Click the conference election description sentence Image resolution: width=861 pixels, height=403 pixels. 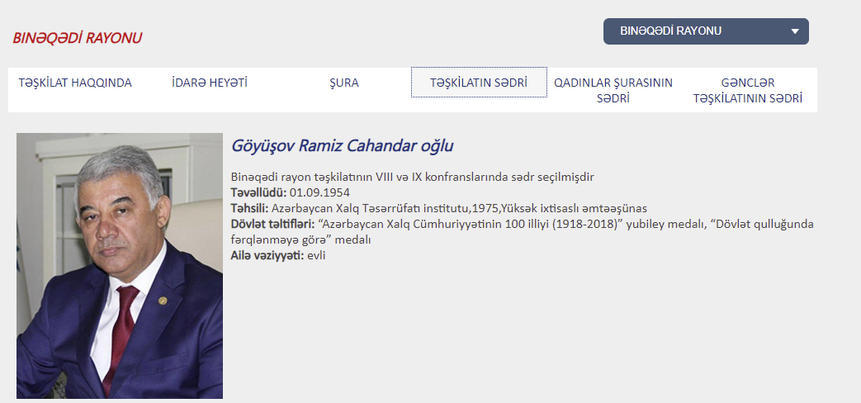click(412, 177)
